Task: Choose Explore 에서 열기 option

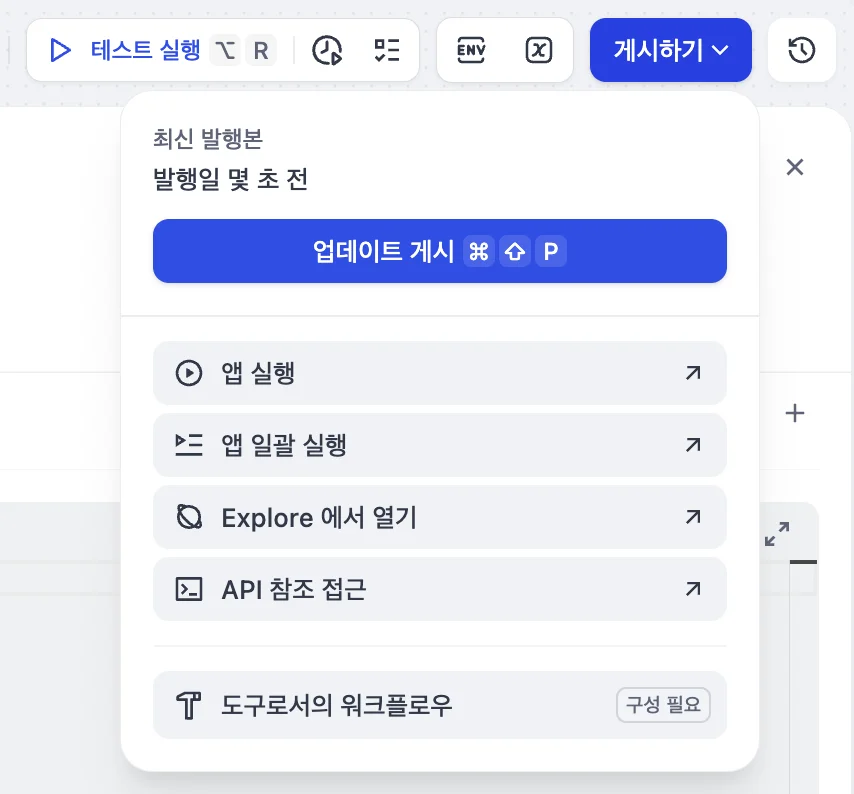Action: coord(439,517)
